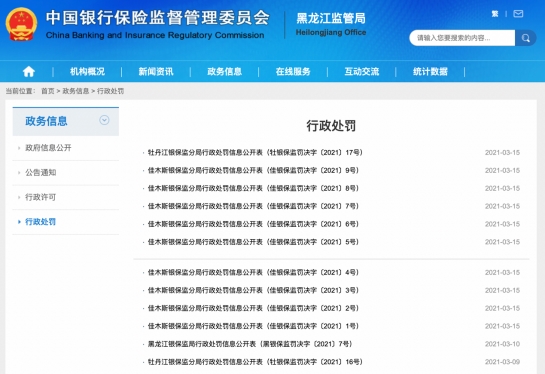Open the 互动交流 menu
Viewport: 545px width, 374px height.
(361, 72)
